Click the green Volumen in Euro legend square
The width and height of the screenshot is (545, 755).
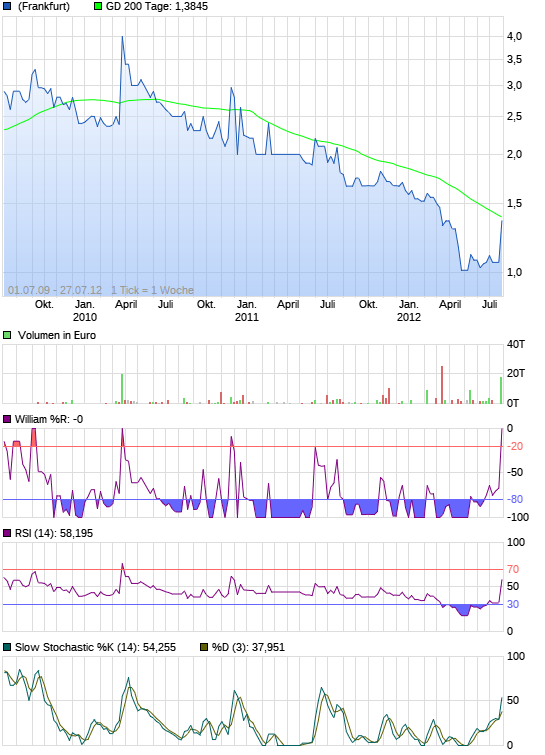coord(7,335)
